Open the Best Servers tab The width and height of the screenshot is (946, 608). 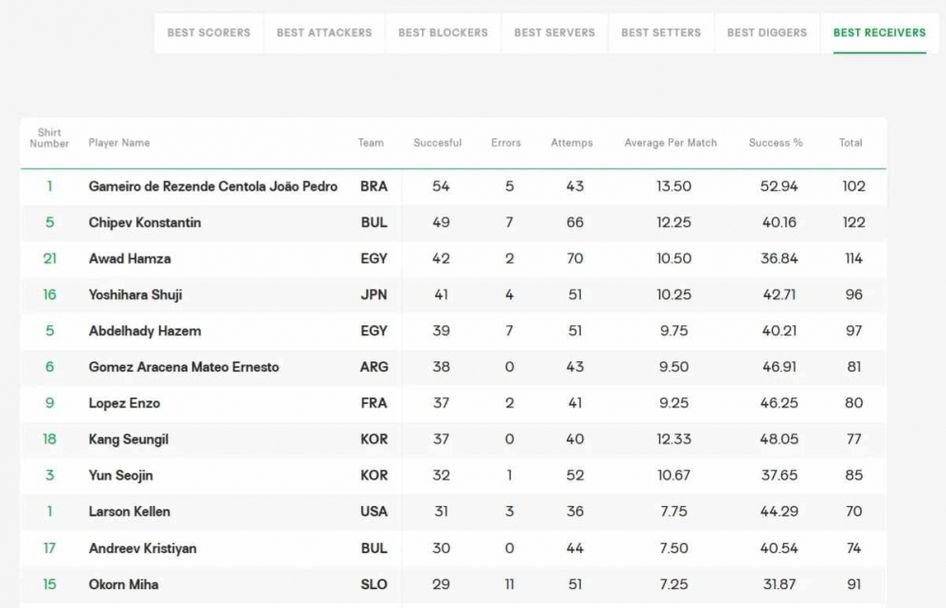(x=556, y=33)
